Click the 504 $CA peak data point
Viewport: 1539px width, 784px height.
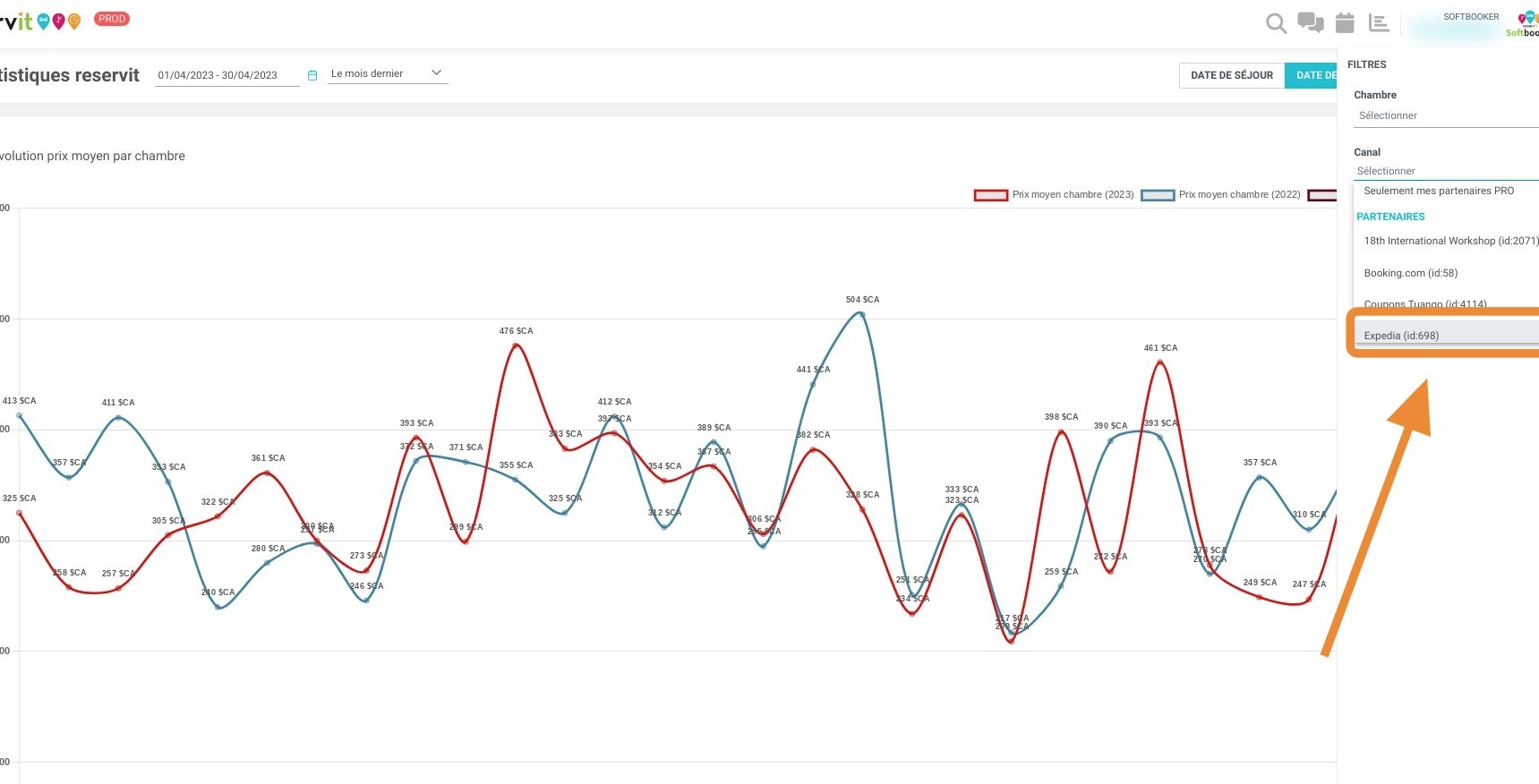861,313
